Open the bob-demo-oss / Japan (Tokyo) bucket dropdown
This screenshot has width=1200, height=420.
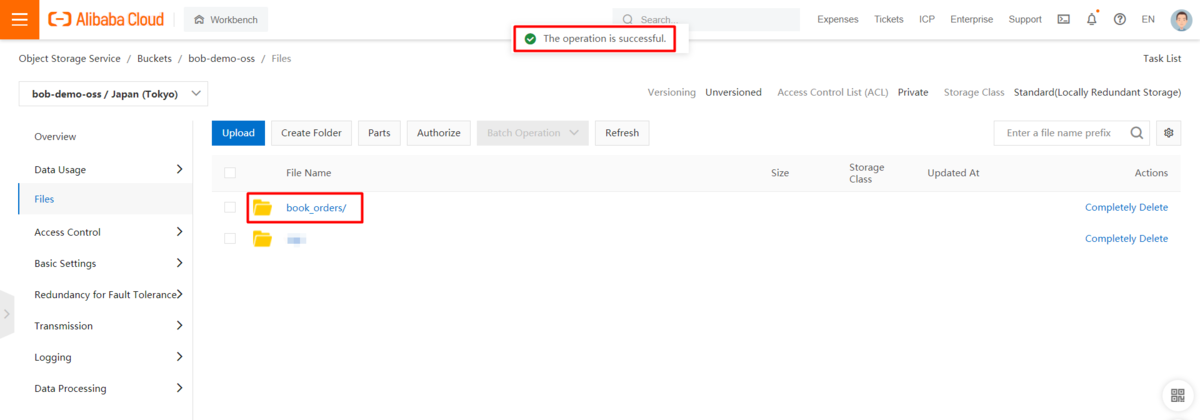[113, 94]
